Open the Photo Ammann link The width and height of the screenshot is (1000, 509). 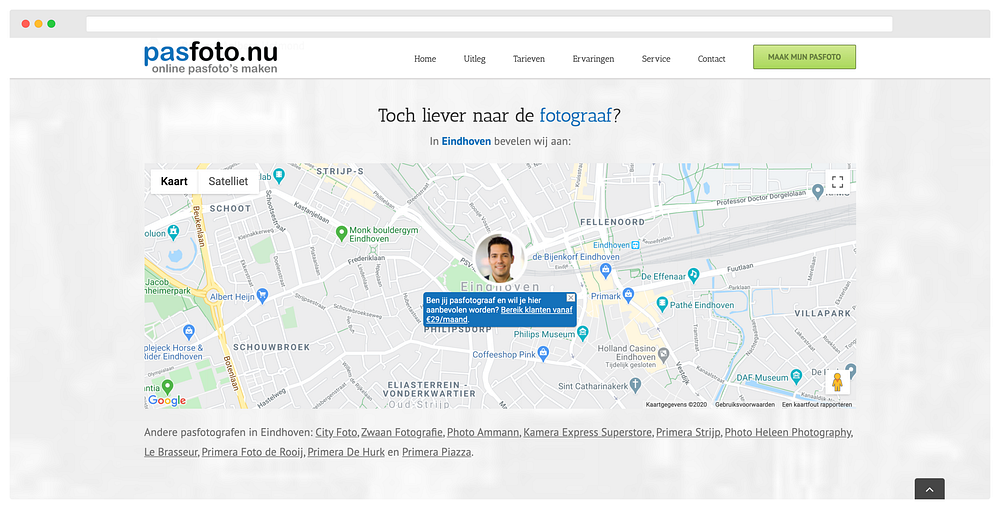(x=483, y=432)
